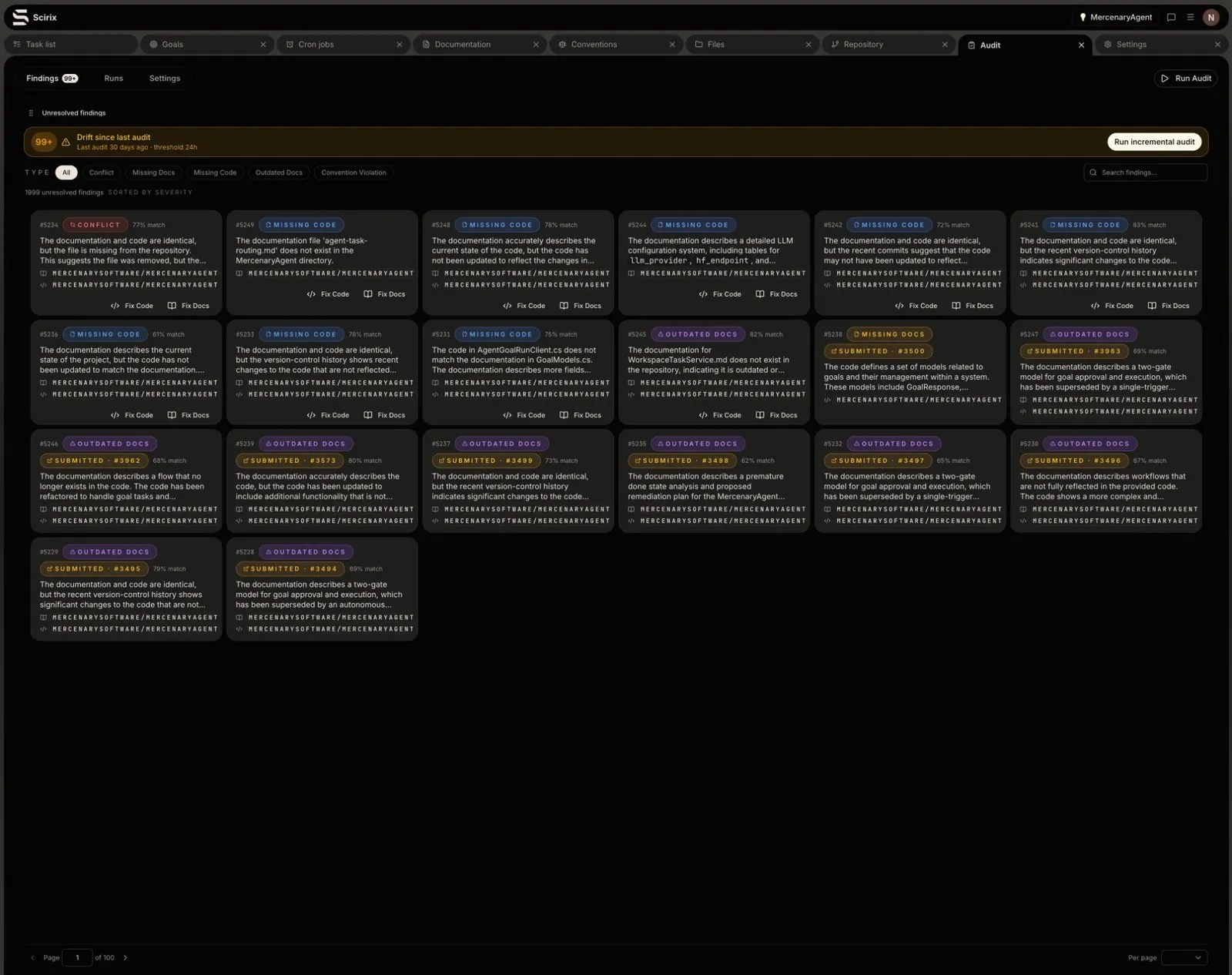Click the search magnifier icon
Image resolution: width=1232 pixels, height=975 pixels.
[x=1093, y=173]
